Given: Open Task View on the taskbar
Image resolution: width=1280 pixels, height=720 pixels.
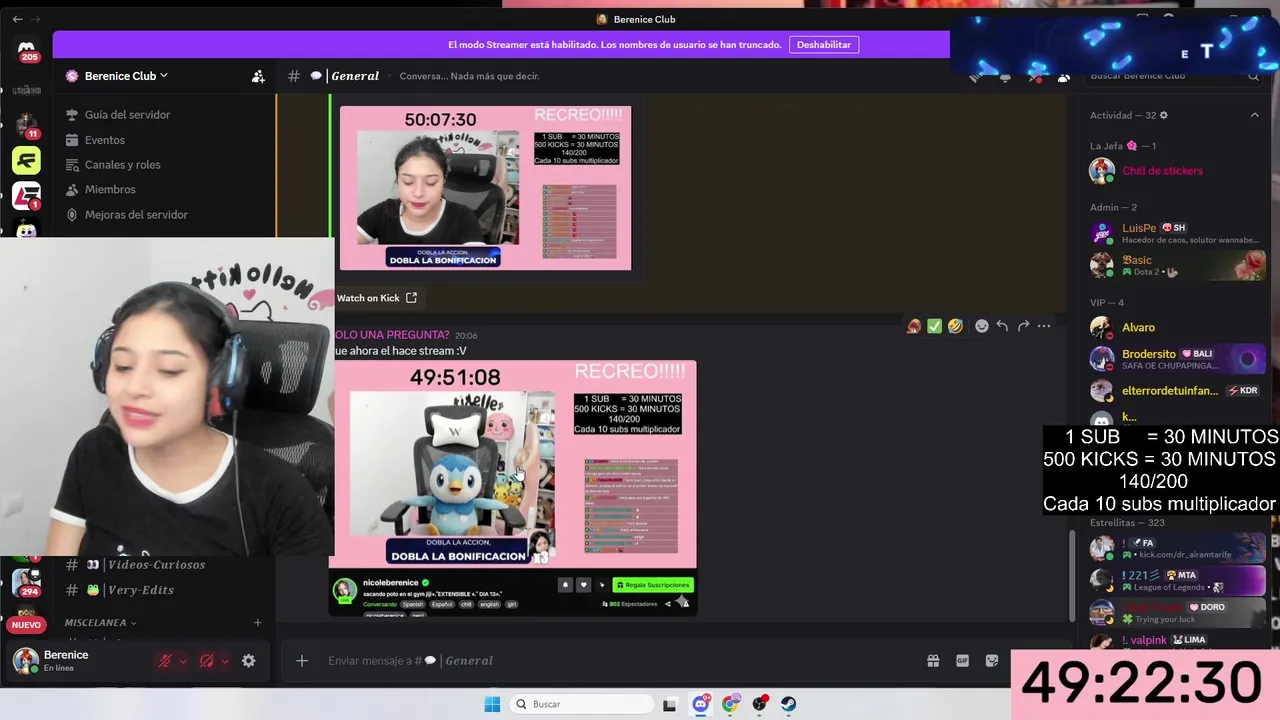Looking at the screenshot, I should click(669, 704).
